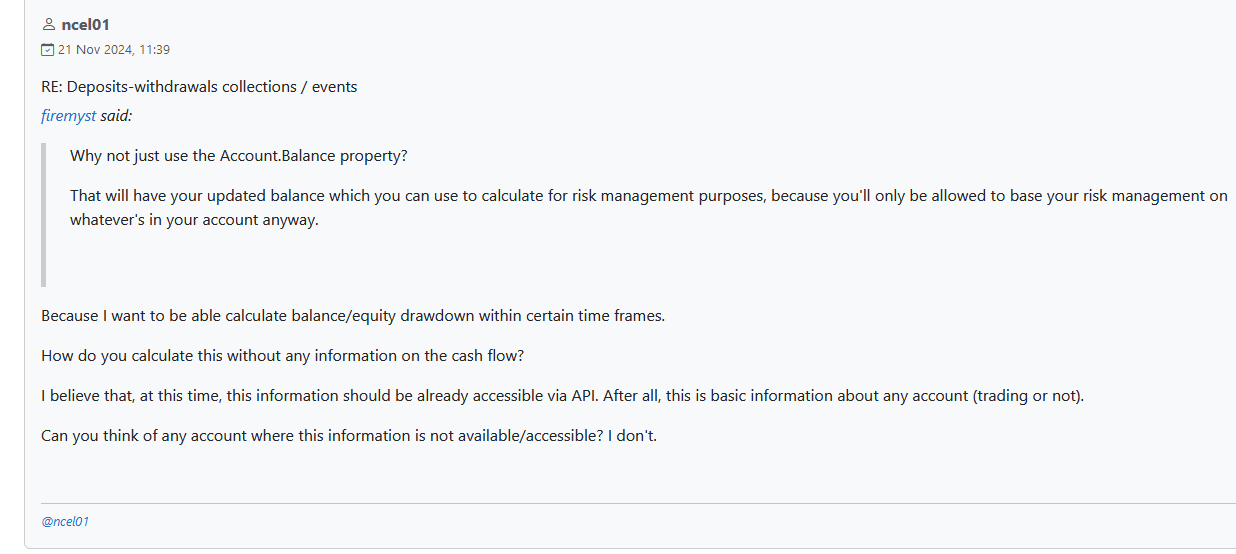Click the post subject 'RE: Deposits-withdrawals collections / events'
The image size is (1236, 554).
click(199, 86)
